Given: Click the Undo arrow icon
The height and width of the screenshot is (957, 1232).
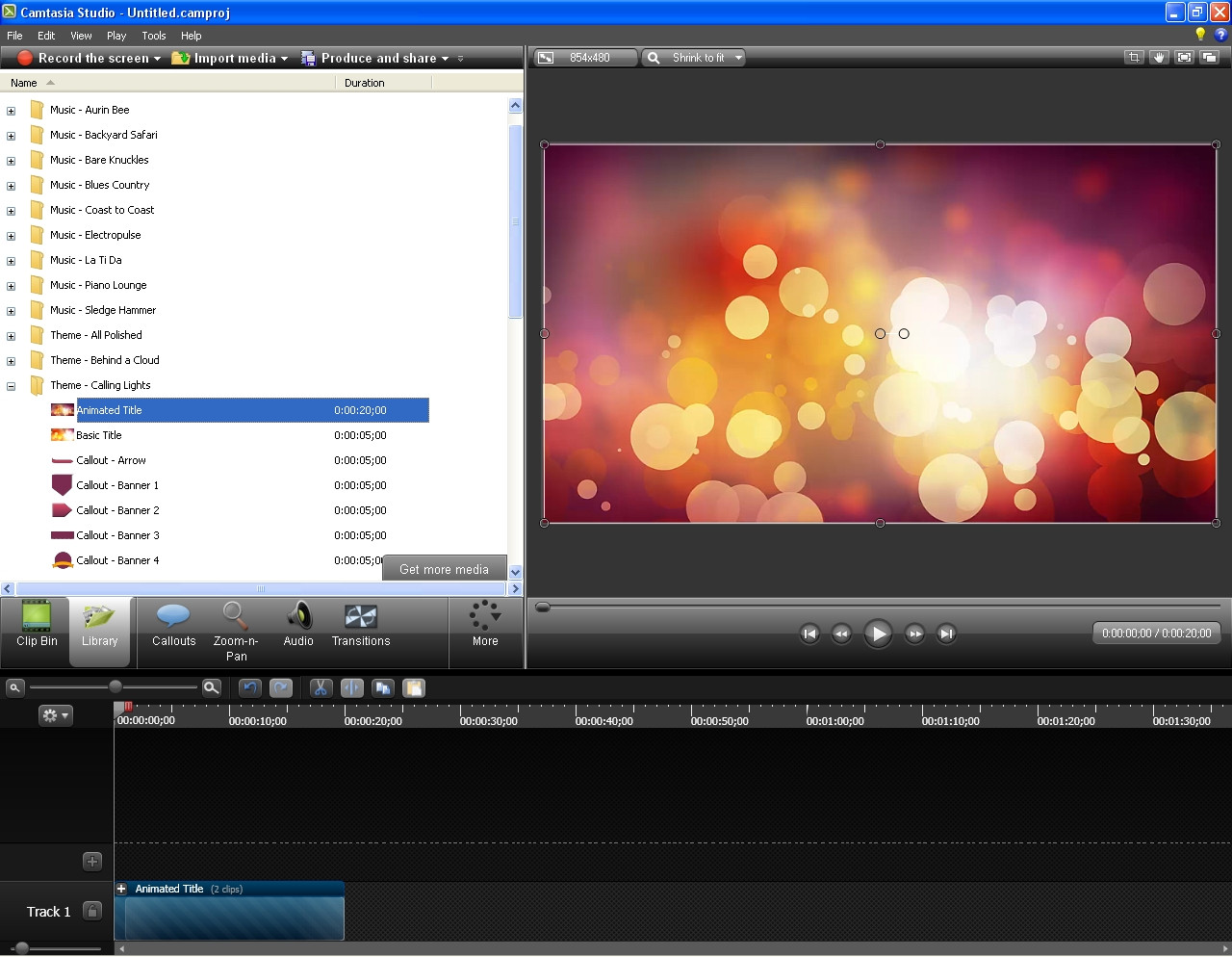Looking at the screenshot, I should coord(250,687).
